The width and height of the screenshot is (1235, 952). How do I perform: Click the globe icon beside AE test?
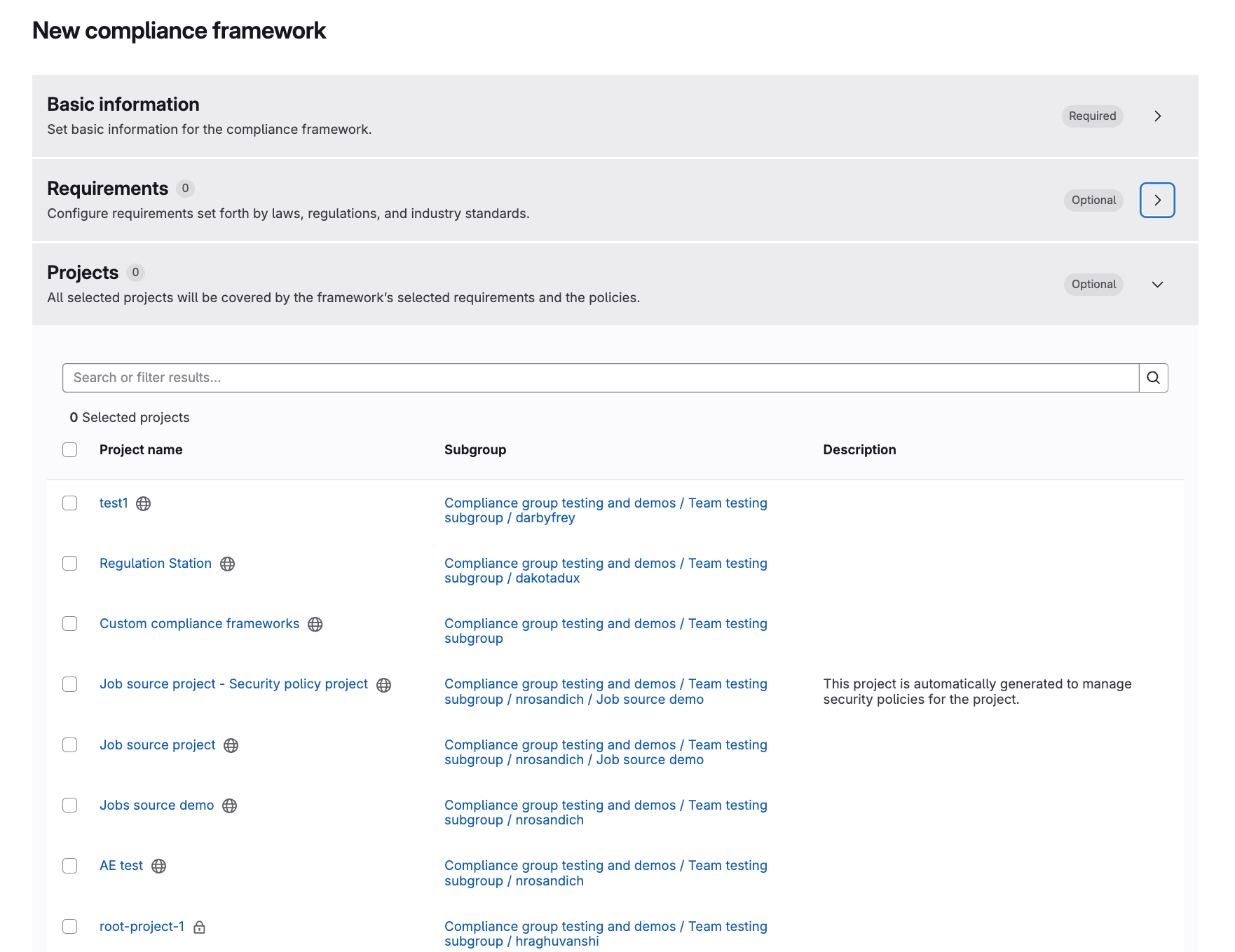[x=159, y=866]
